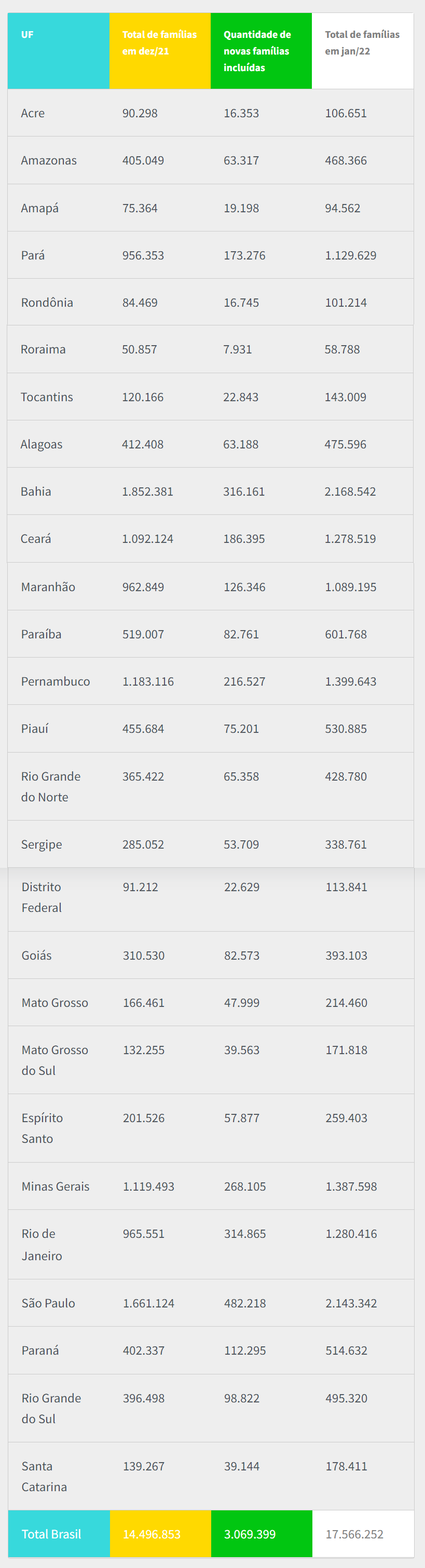Click Sergipe's jan/22 total 338.761
This screenshot has width=425, height=1568.
tap(345, 845)
